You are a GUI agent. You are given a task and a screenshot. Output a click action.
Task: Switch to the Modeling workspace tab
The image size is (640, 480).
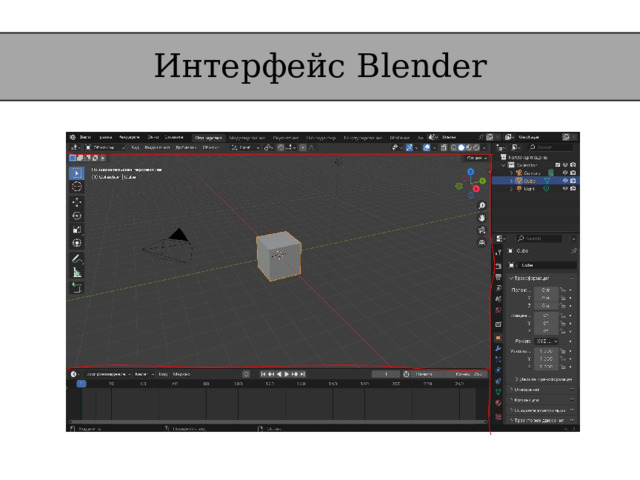tap(247, 138)
